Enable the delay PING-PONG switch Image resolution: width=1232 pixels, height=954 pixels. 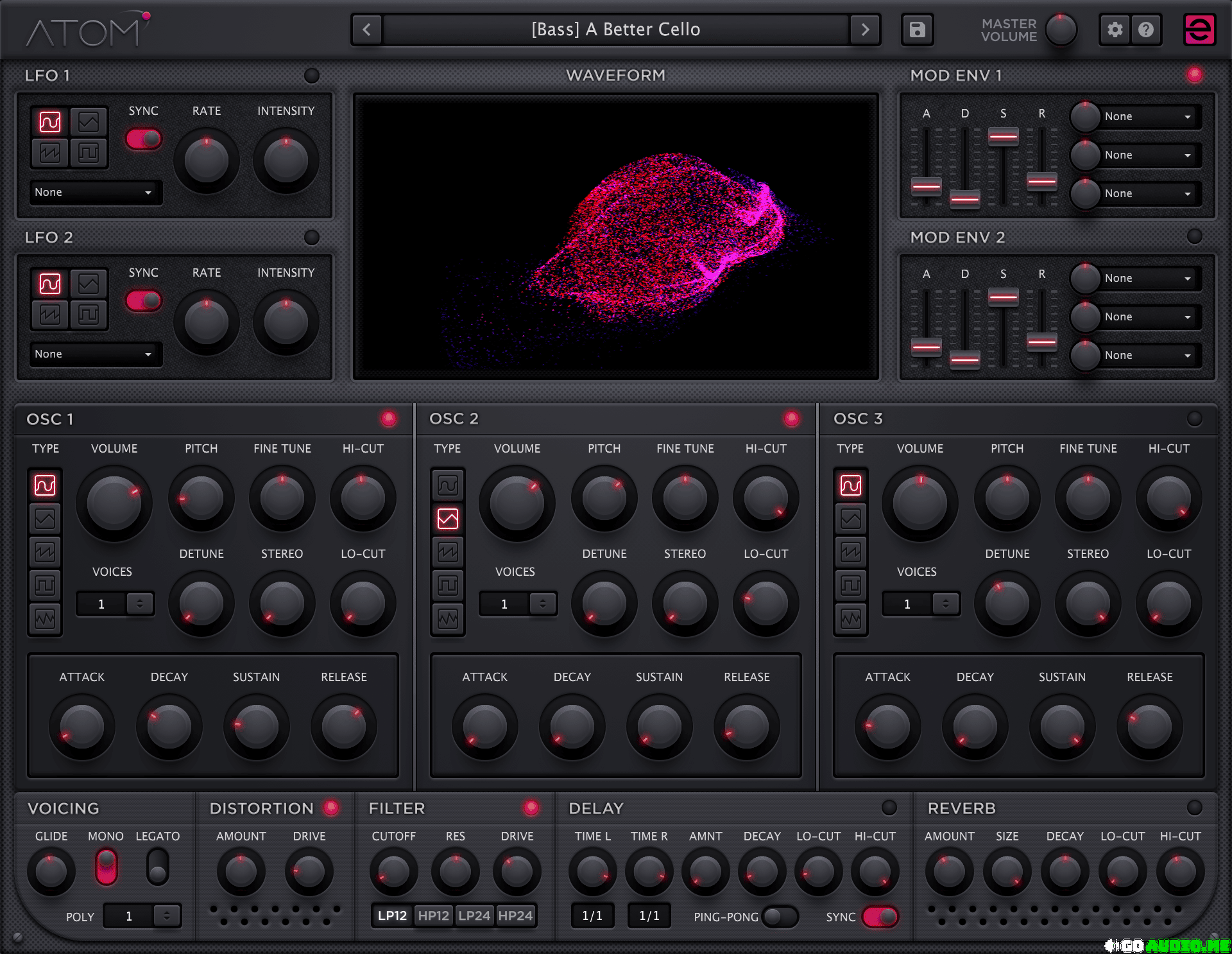(779, 917)
